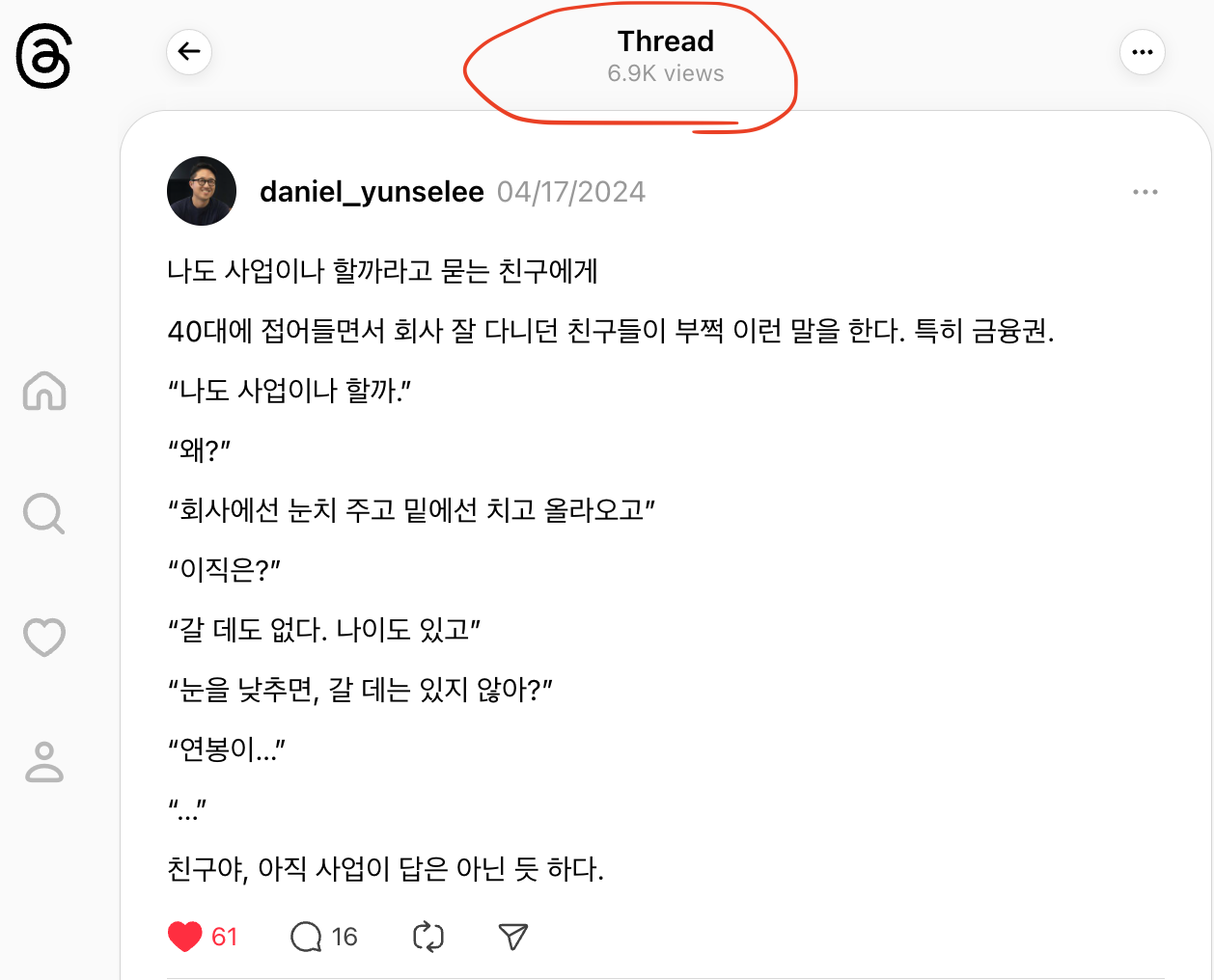Open the more options menu at top right

(x=1143, y=52)
